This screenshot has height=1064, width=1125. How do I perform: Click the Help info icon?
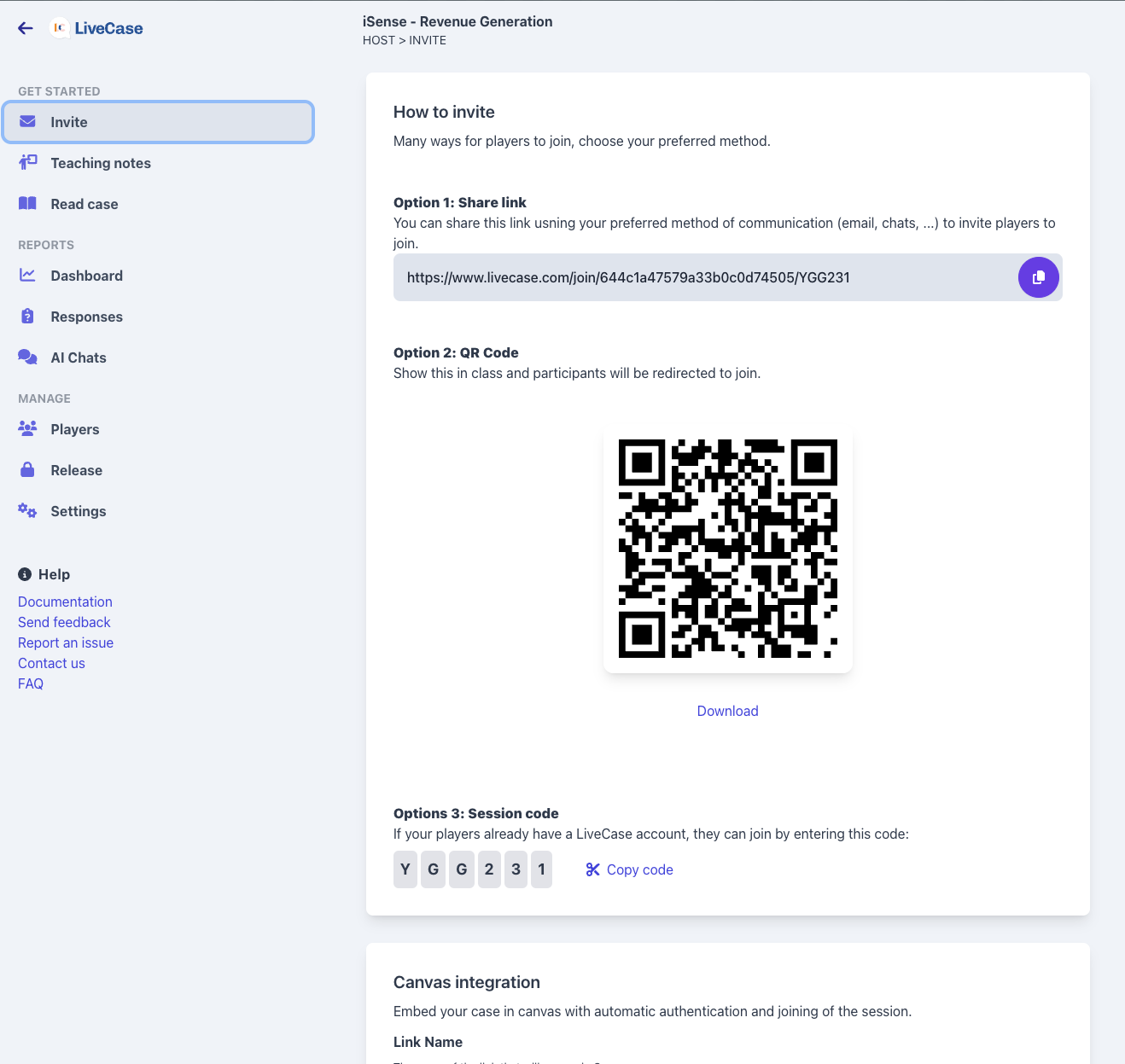pyautogui.click(x=25, y=574)
